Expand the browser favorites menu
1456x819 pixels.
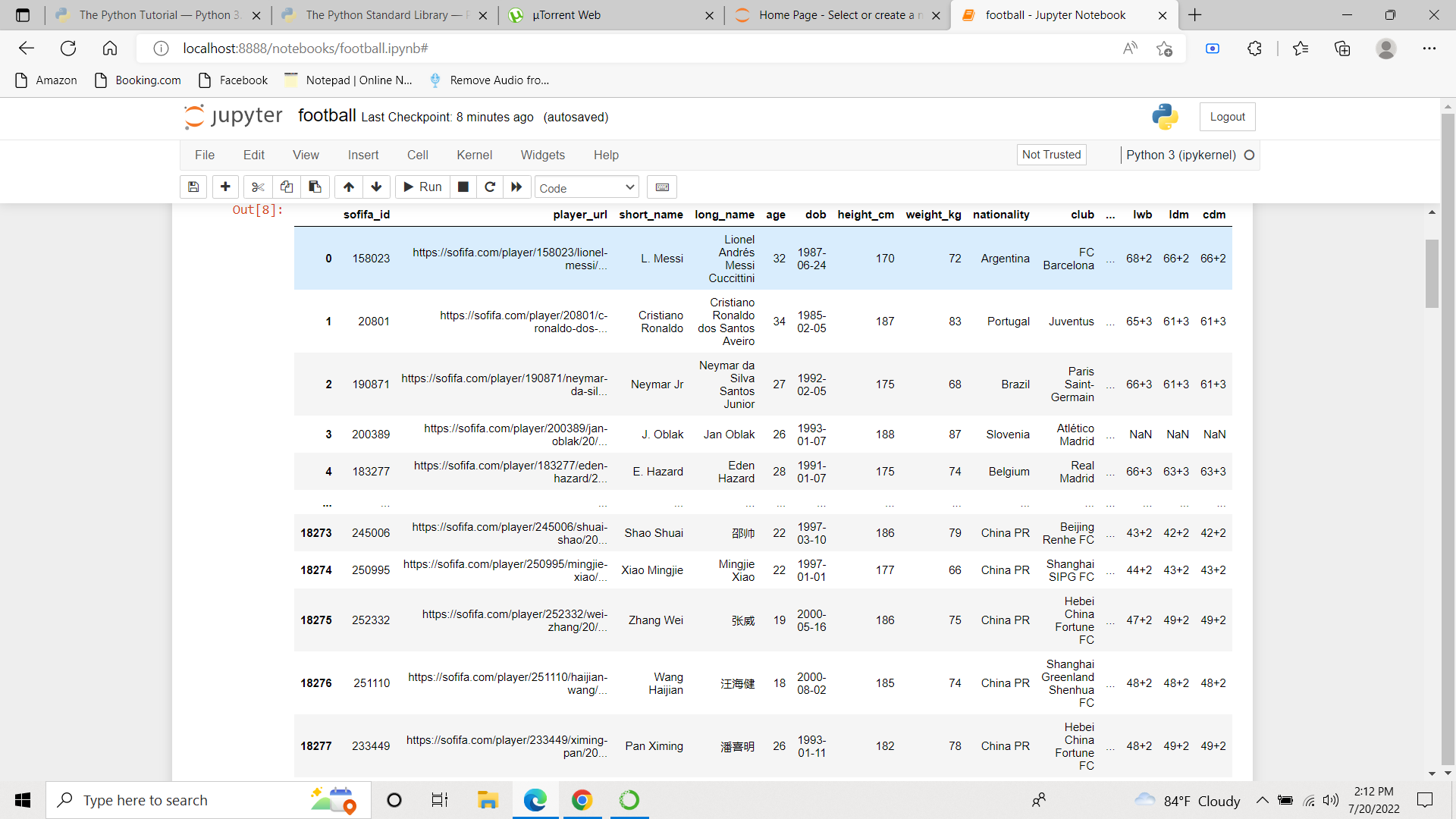pos(1300,48)
